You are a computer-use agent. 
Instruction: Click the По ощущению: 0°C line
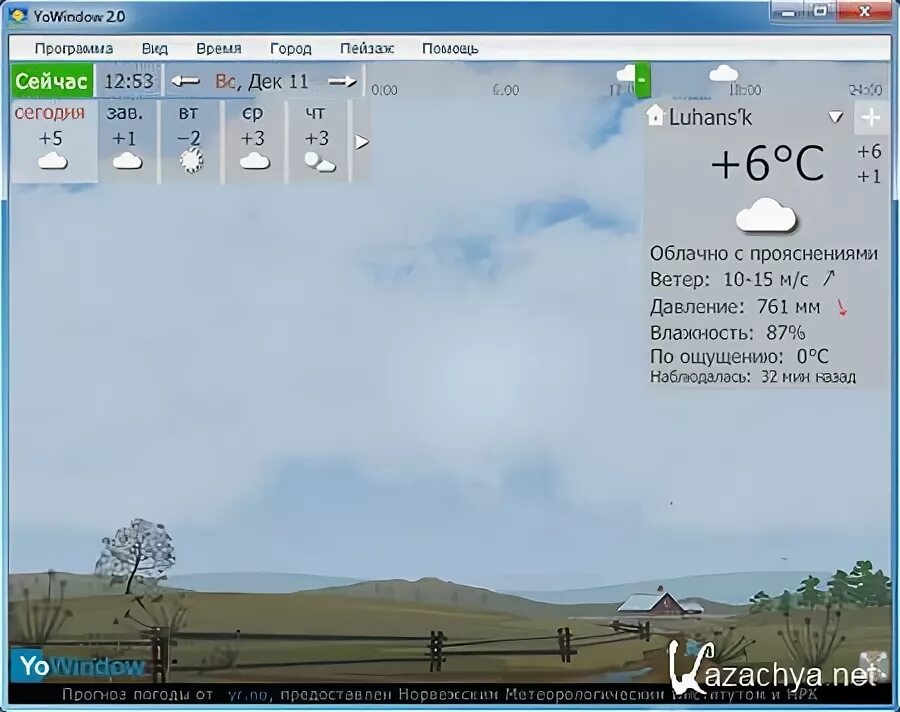click(739, 357)
